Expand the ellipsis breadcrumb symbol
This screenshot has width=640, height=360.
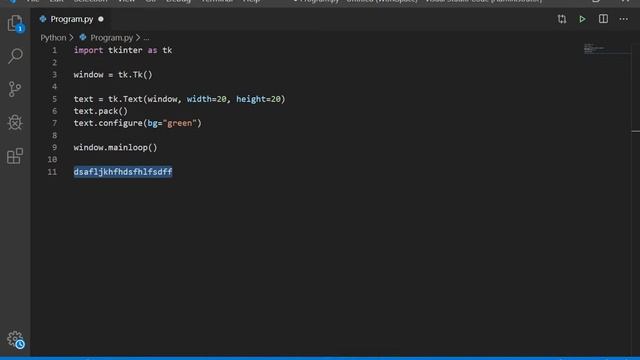click(x=147, y=38)
